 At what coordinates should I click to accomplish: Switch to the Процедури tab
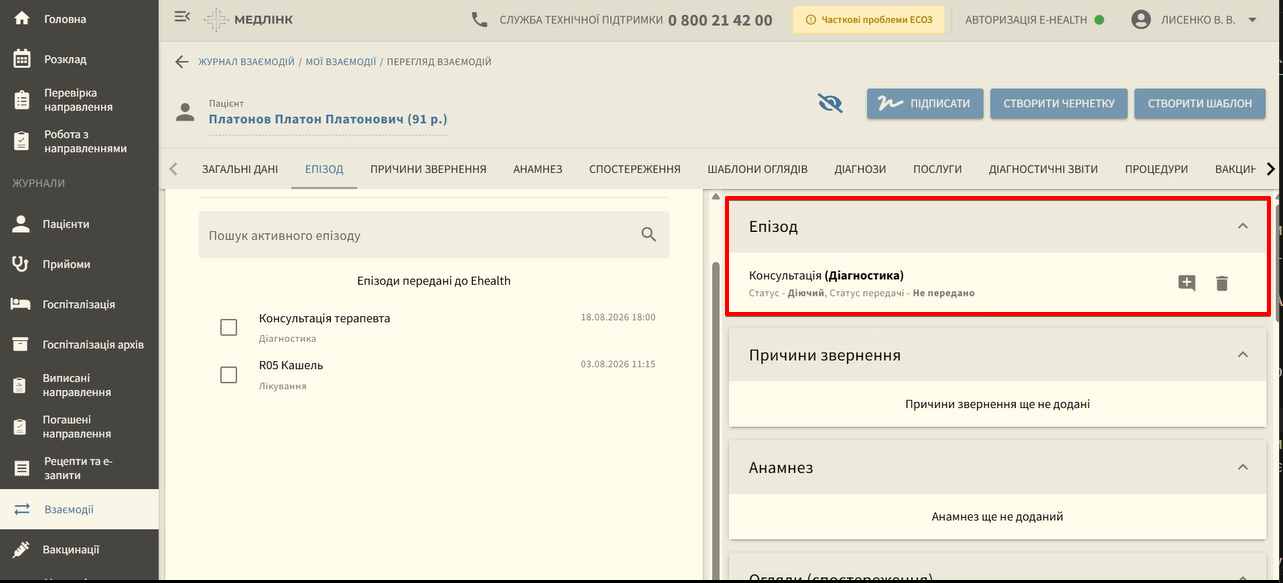(x=1156, y=169)
